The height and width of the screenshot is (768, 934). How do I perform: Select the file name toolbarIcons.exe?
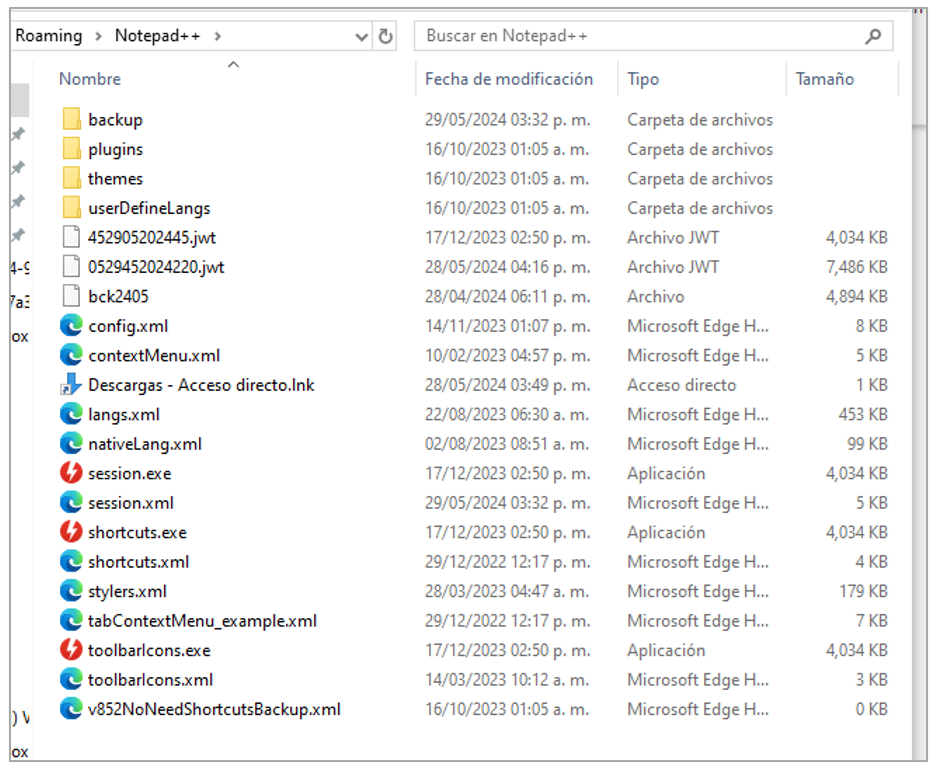pyautogui.click(x=150, y=651)
